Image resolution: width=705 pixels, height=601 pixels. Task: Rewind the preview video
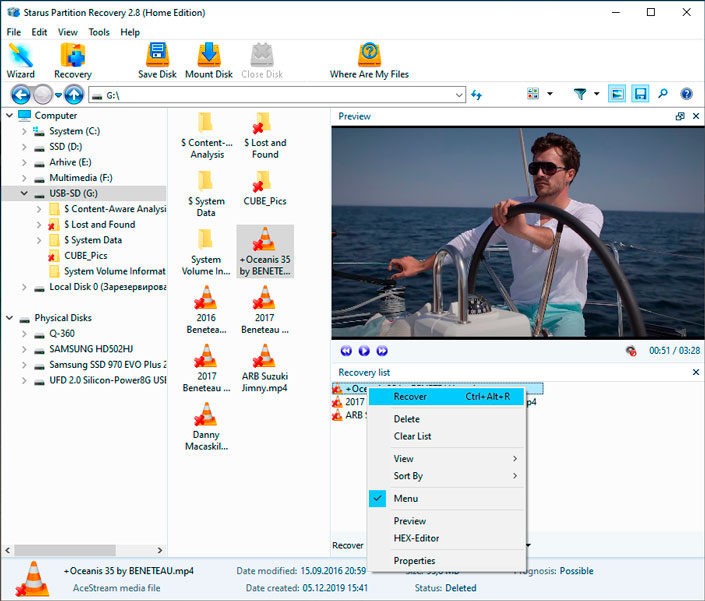point(346,351)
